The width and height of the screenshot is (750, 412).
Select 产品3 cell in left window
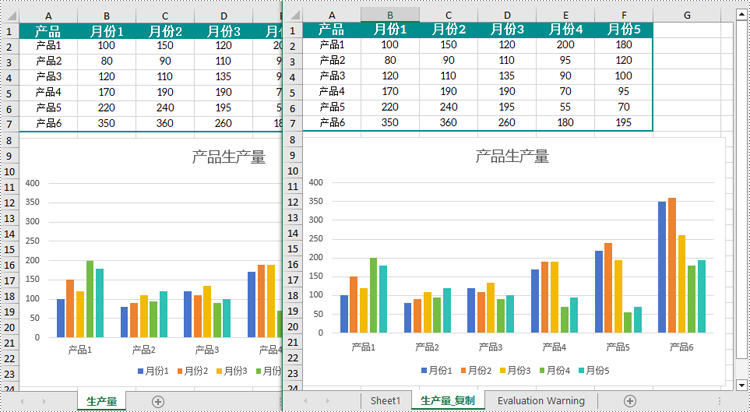(x=48, y=77)
